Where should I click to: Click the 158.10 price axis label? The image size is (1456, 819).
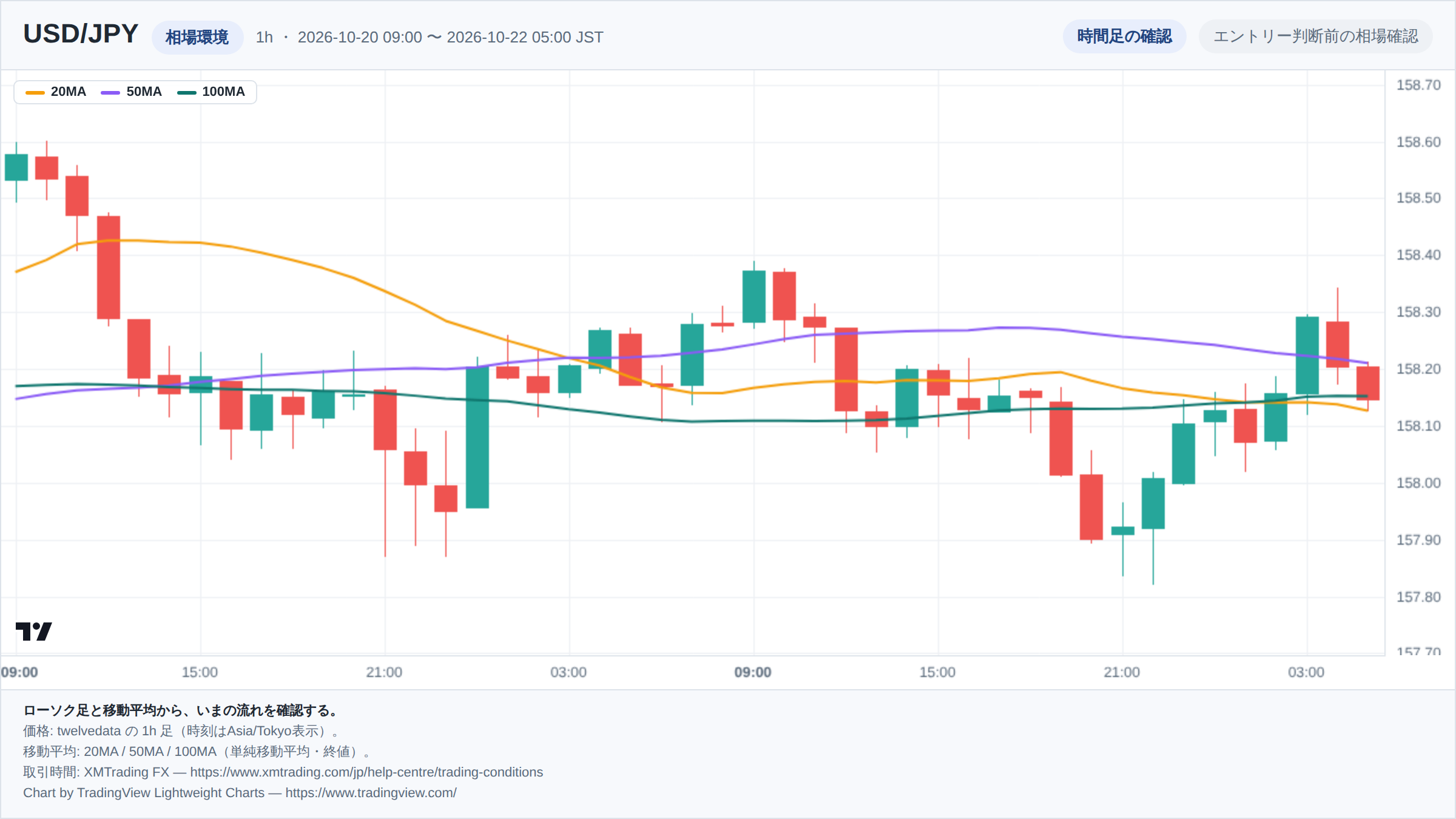[1418, 426]
